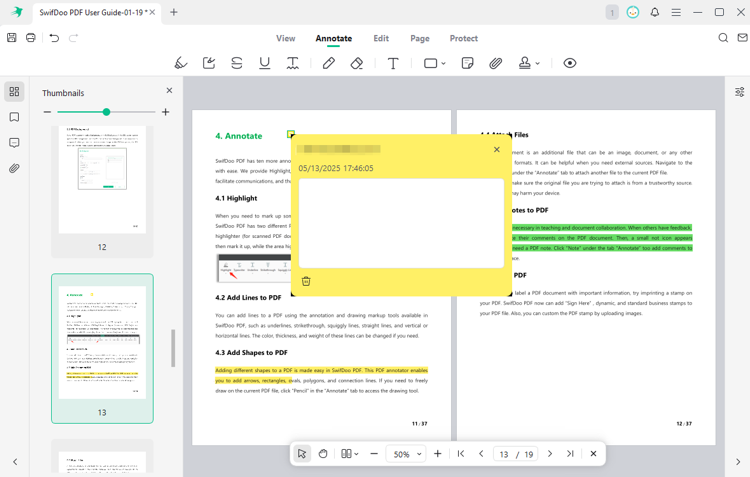The height and width of the screenshot is (477, 750).
Task: Redo the last undone action
Action: 73,38
